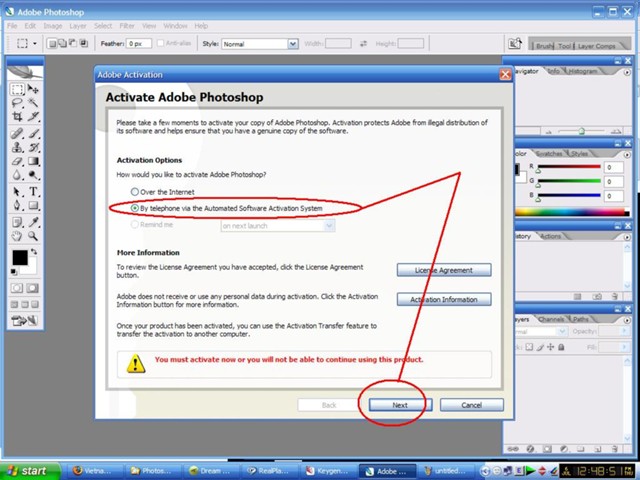
Task: Open the File Browser icon in options bar
Action: (515, 43)
